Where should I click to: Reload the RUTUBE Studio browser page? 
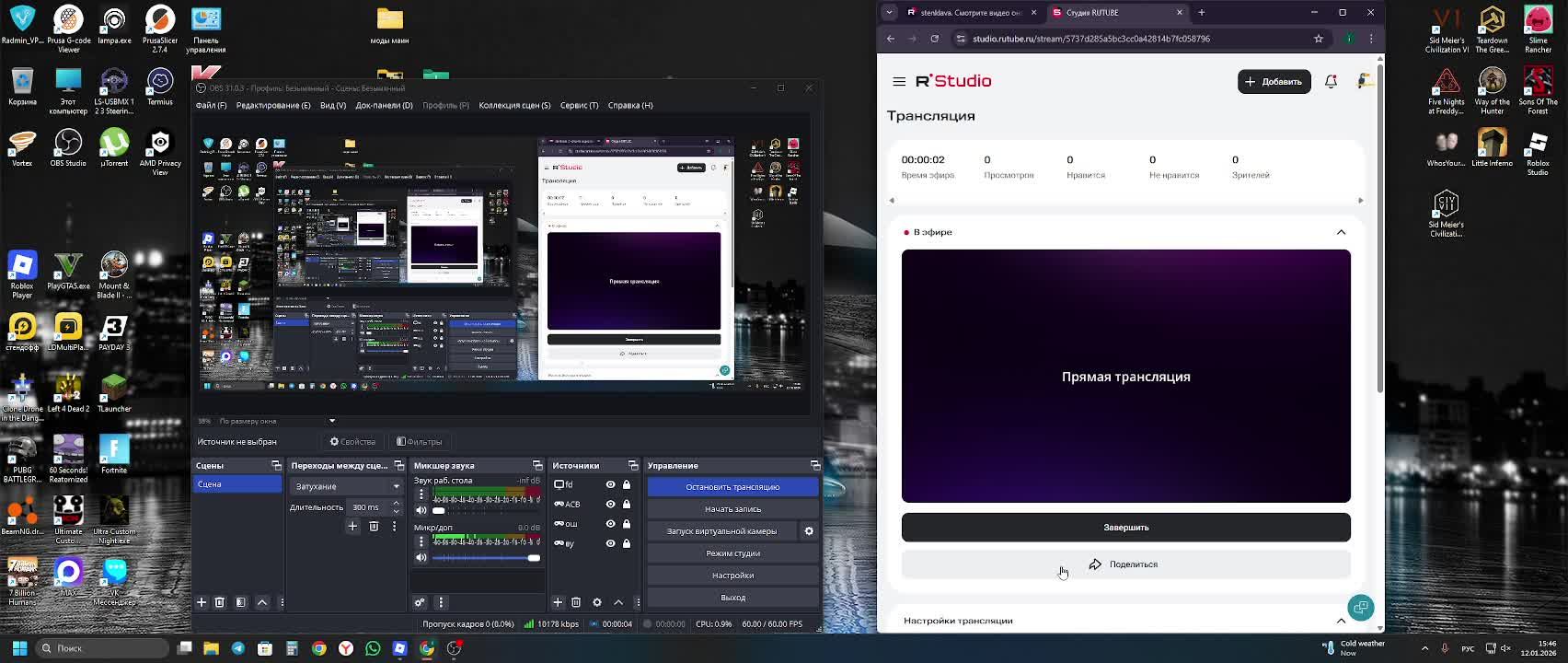pos(935,39)
